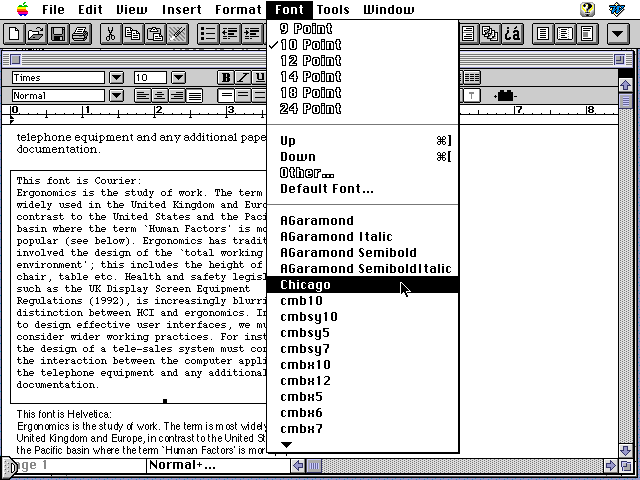This screenshot has height=480, width=640.
Task: Choose Other... in Font menu
Action: (x=363, y=173)
